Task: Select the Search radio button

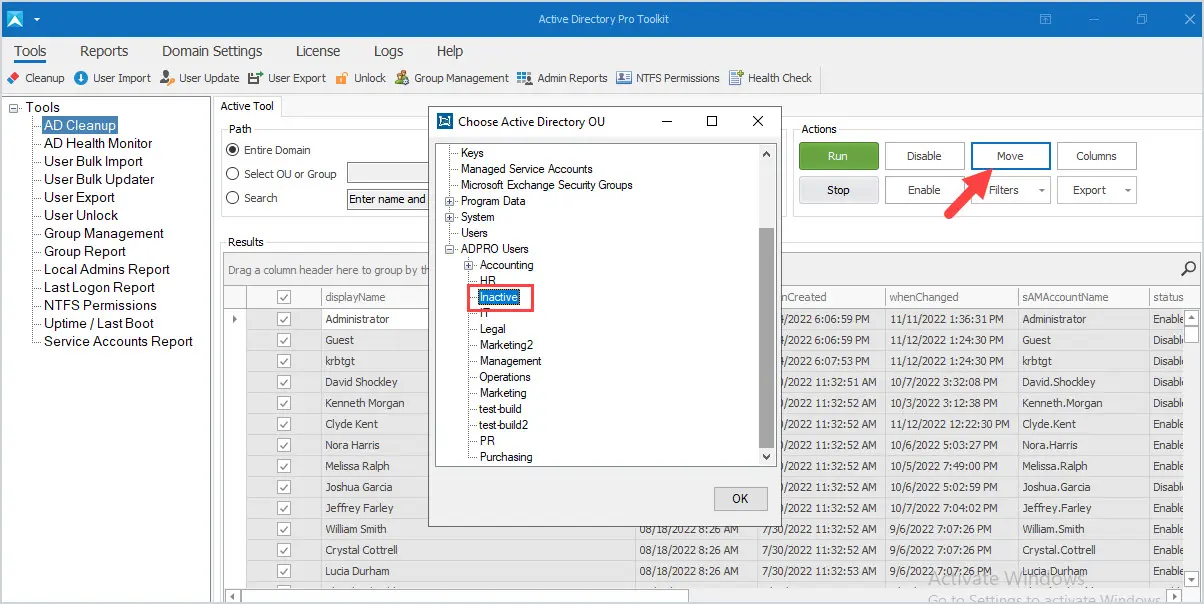Action: pos(234,198)
